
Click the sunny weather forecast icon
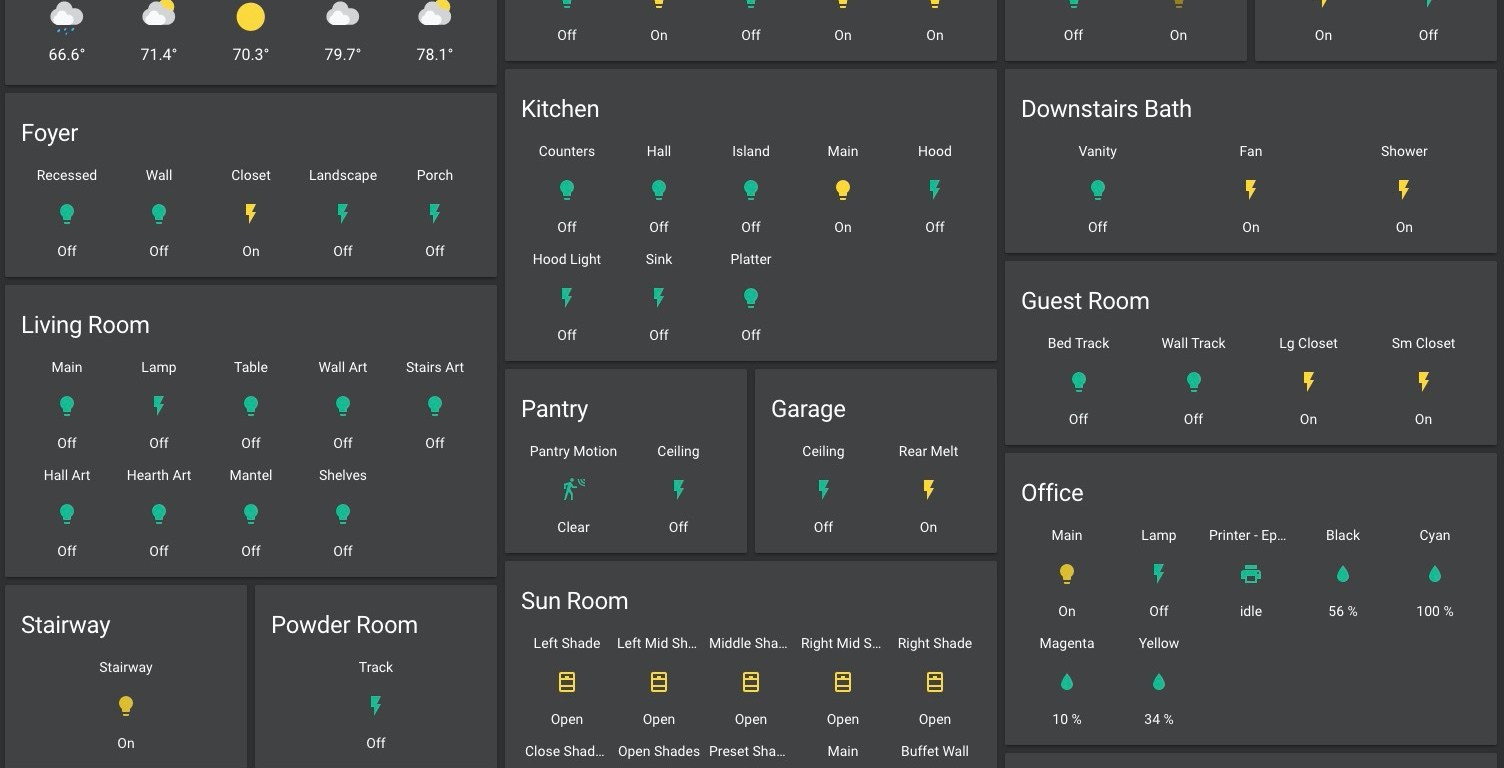click(250, 17)
